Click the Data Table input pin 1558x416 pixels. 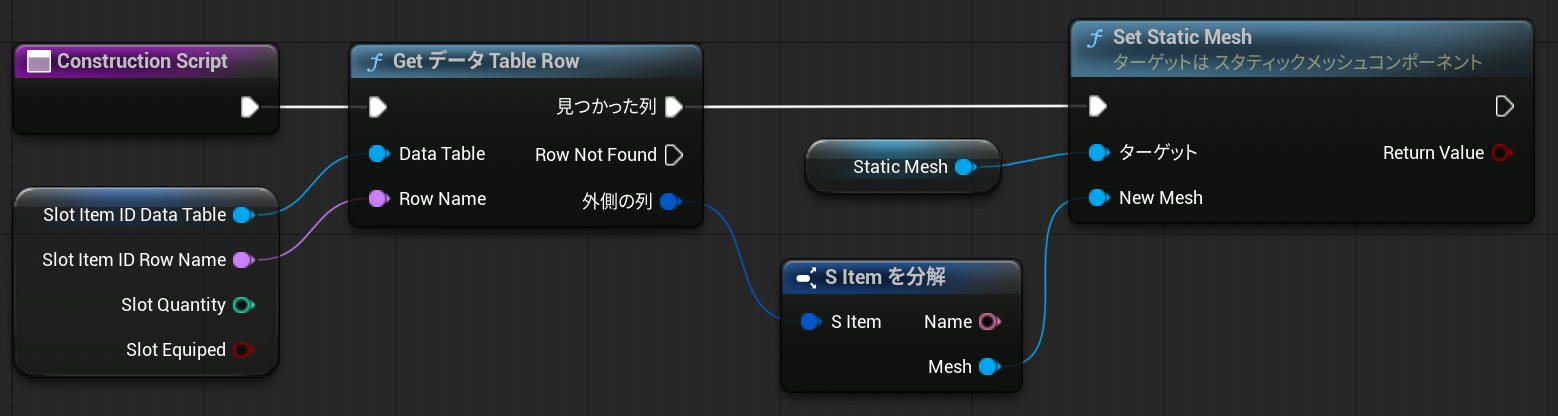(x=378, y=154)
